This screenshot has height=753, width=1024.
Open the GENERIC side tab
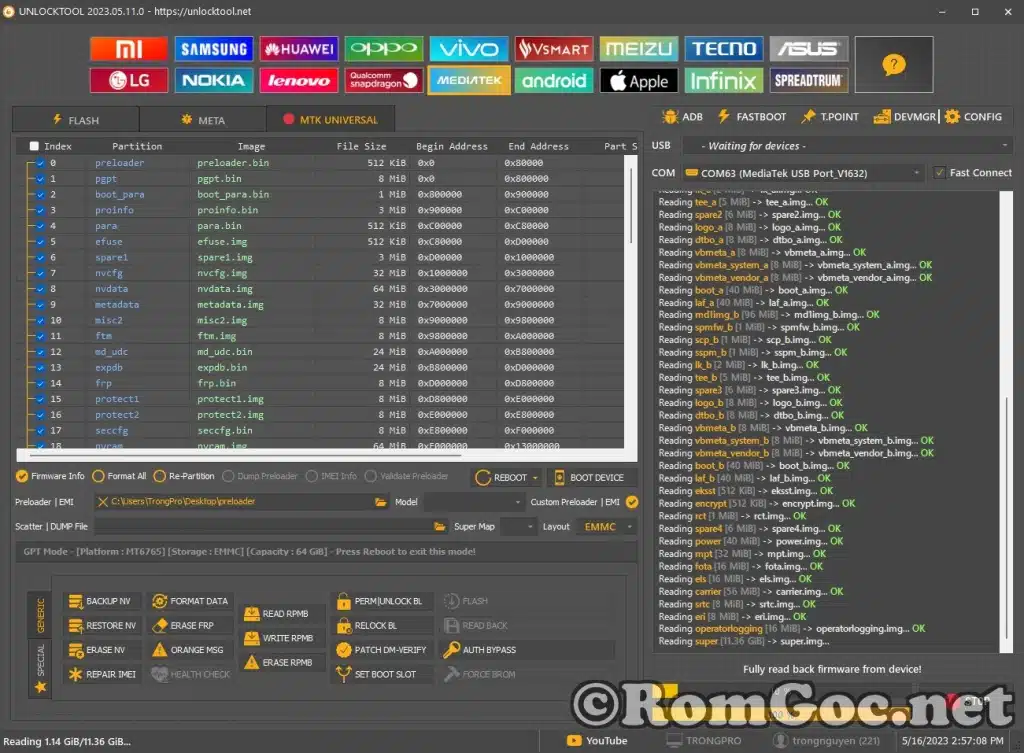40,615
